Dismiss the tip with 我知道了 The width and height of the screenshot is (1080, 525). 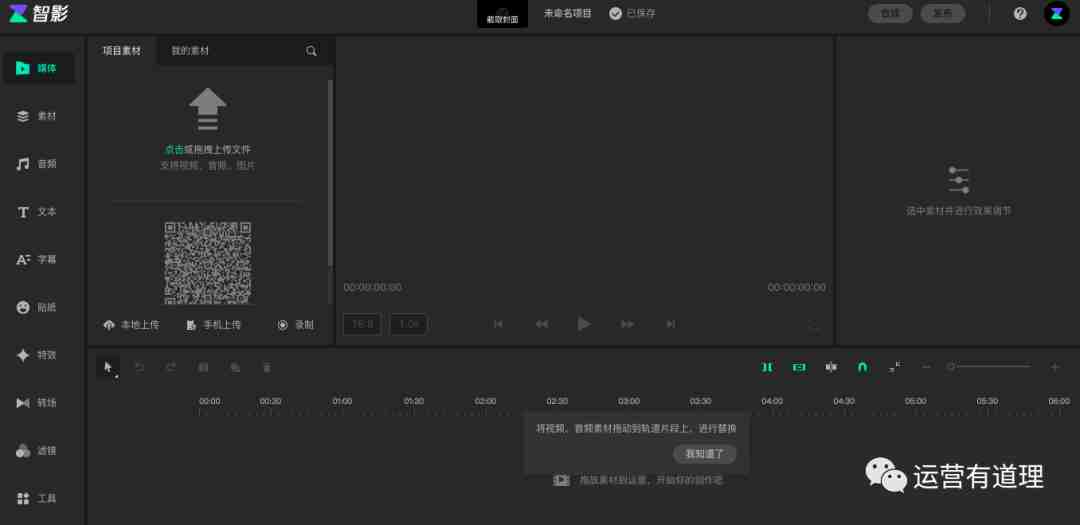point(705,453)
